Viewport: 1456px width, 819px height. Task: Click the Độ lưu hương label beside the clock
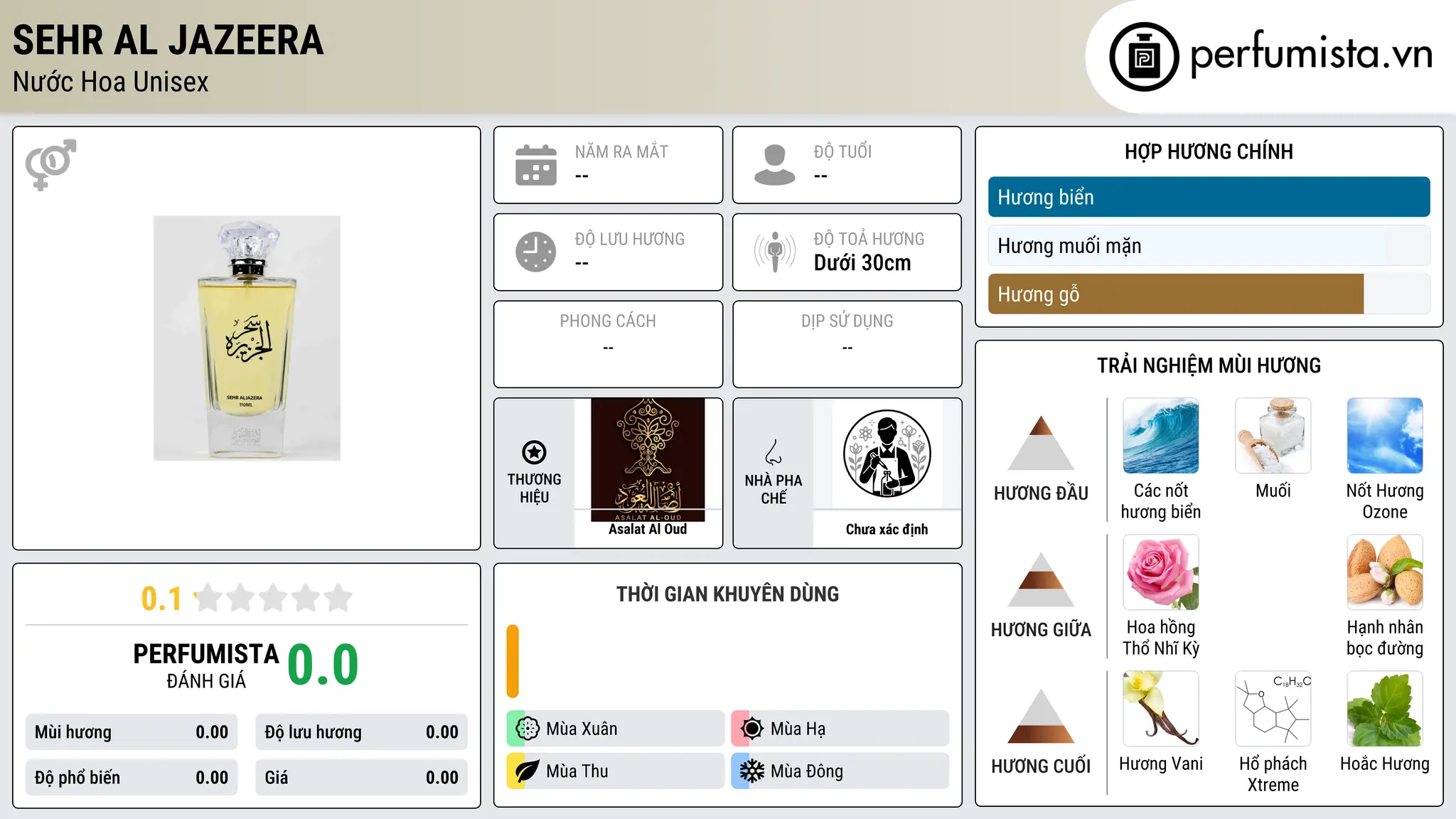(630, 239)
